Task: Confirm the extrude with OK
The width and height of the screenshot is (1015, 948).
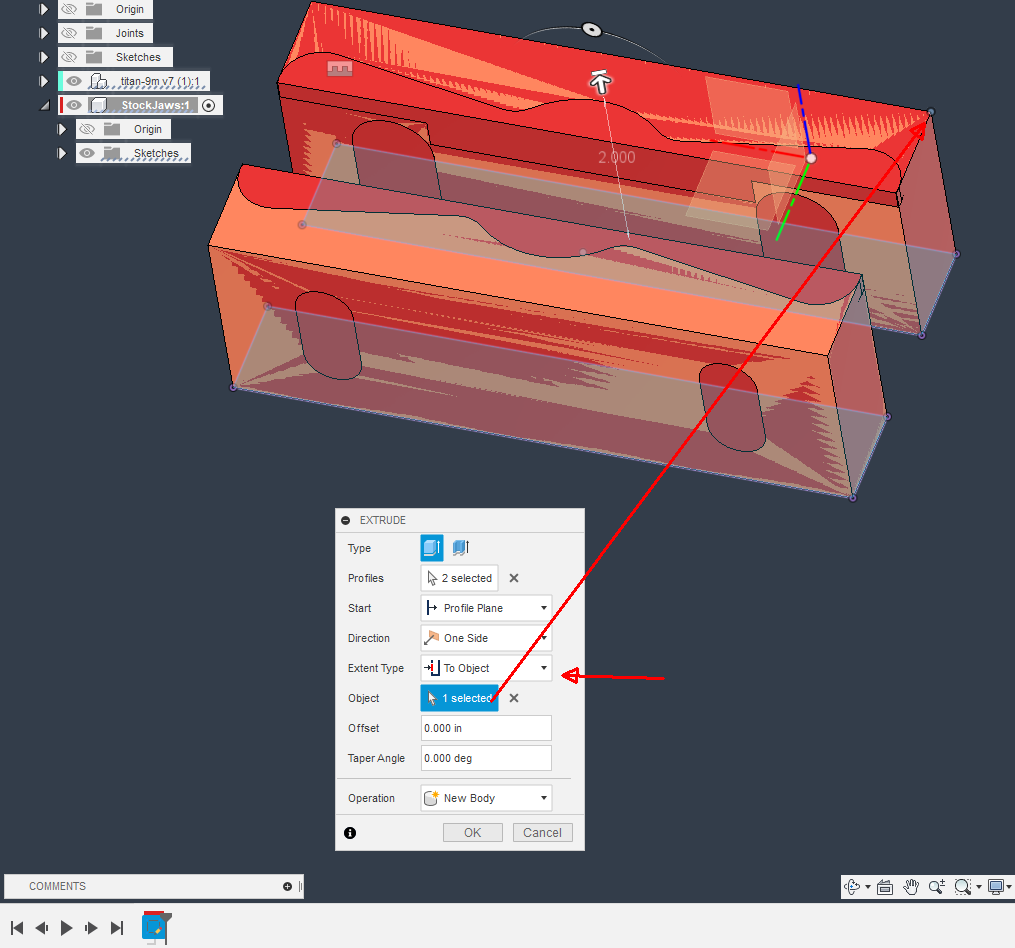Action: click(x=472, y=832)
